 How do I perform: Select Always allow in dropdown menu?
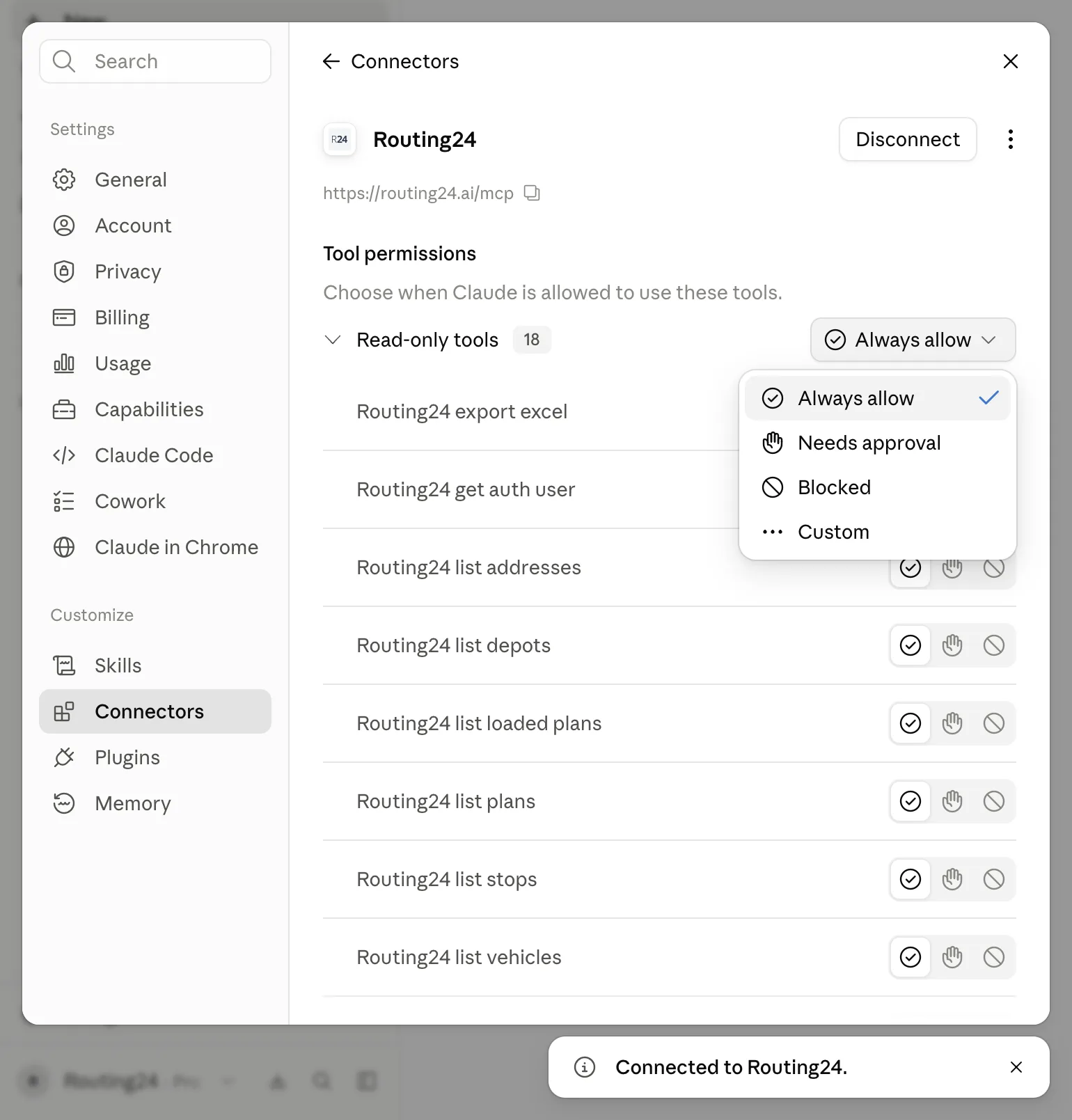877,398
